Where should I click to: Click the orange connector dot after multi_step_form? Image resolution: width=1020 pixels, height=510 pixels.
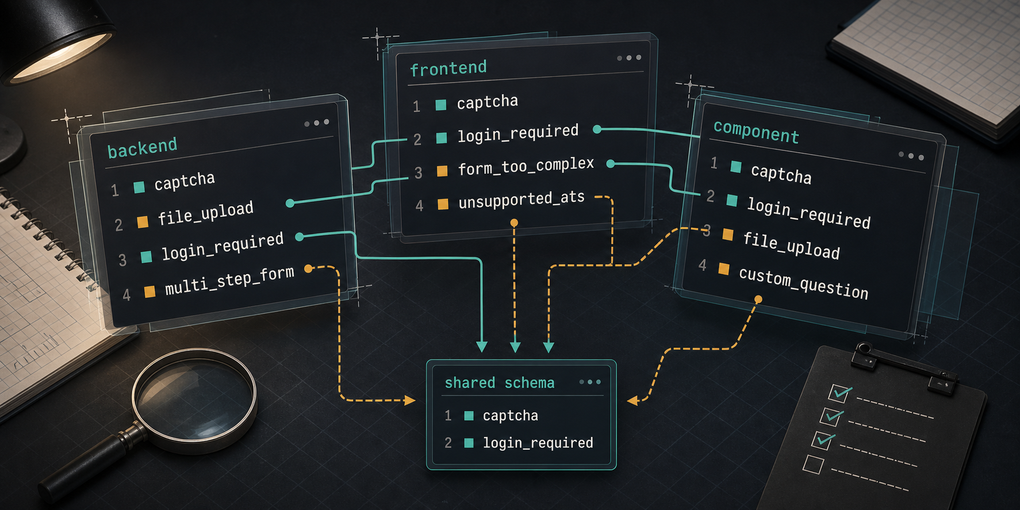[x=309, y=268]
